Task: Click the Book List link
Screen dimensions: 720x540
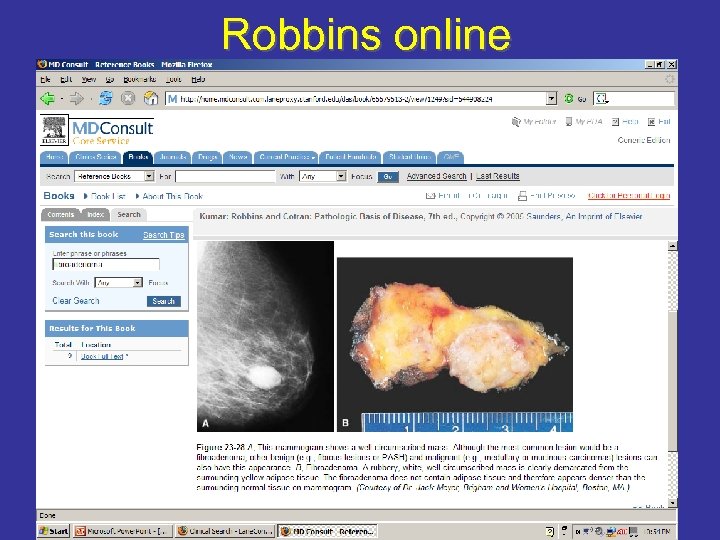Action: [x=108, y=196]
